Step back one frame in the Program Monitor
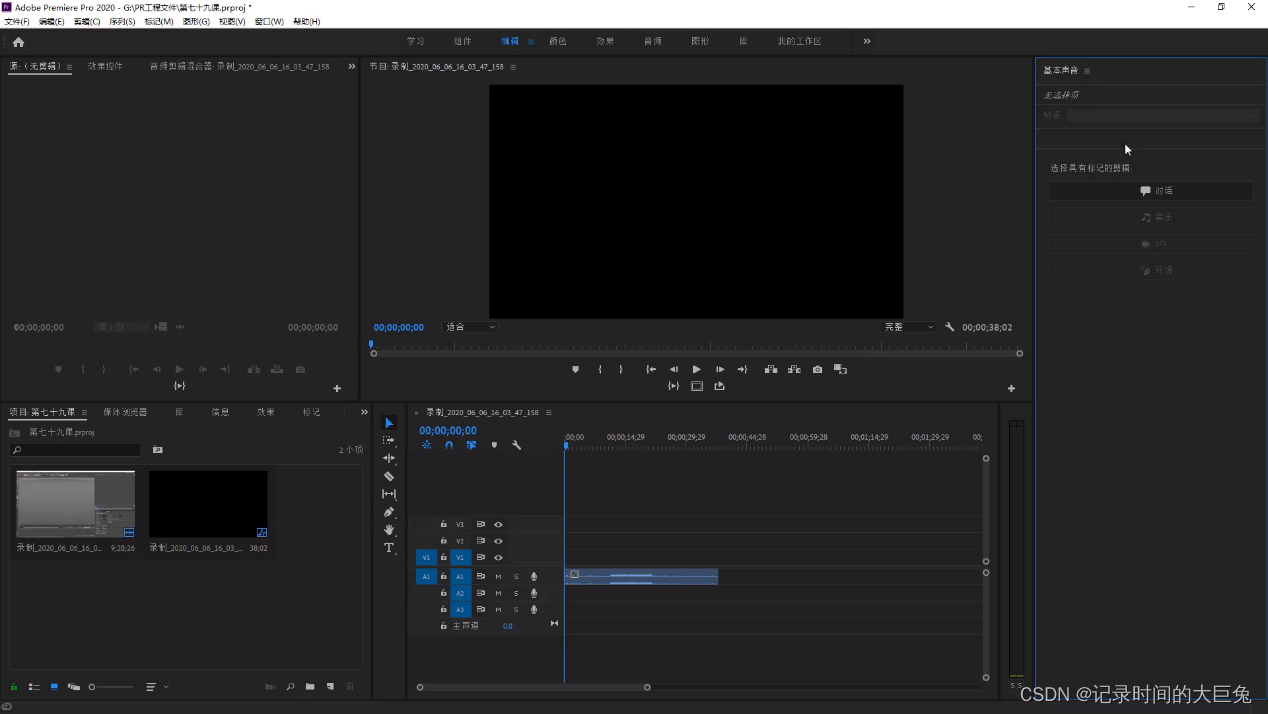Screen dimensions: 1268x714 click(x=674, y=369)
